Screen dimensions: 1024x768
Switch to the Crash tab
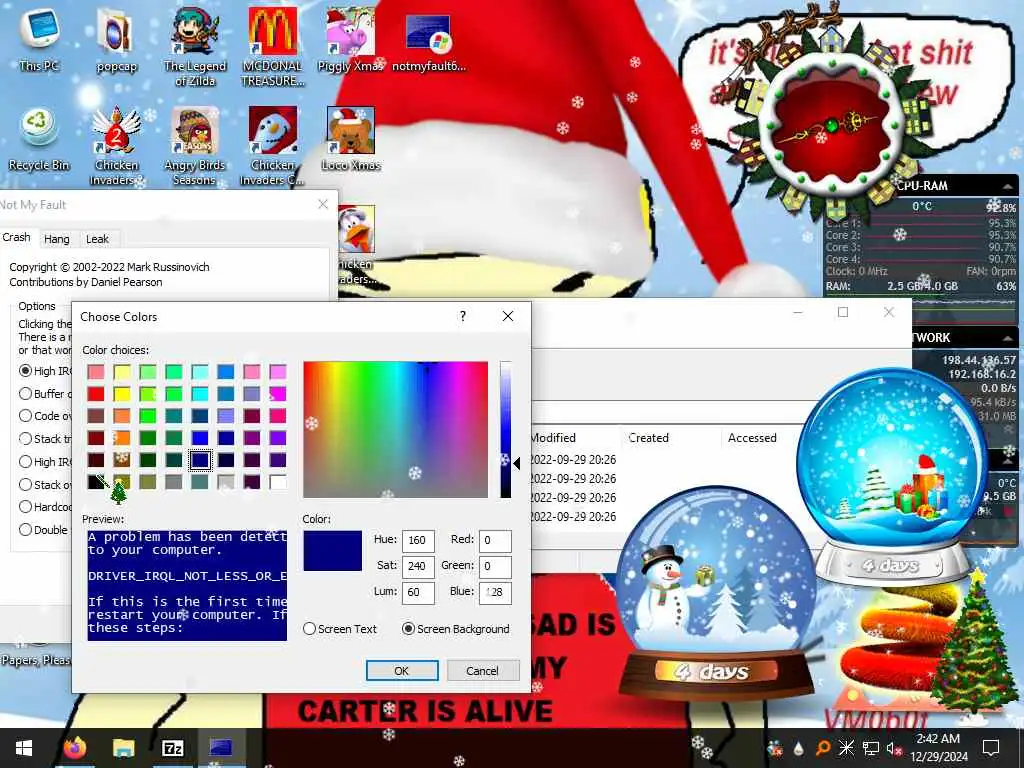pos(17,238)
